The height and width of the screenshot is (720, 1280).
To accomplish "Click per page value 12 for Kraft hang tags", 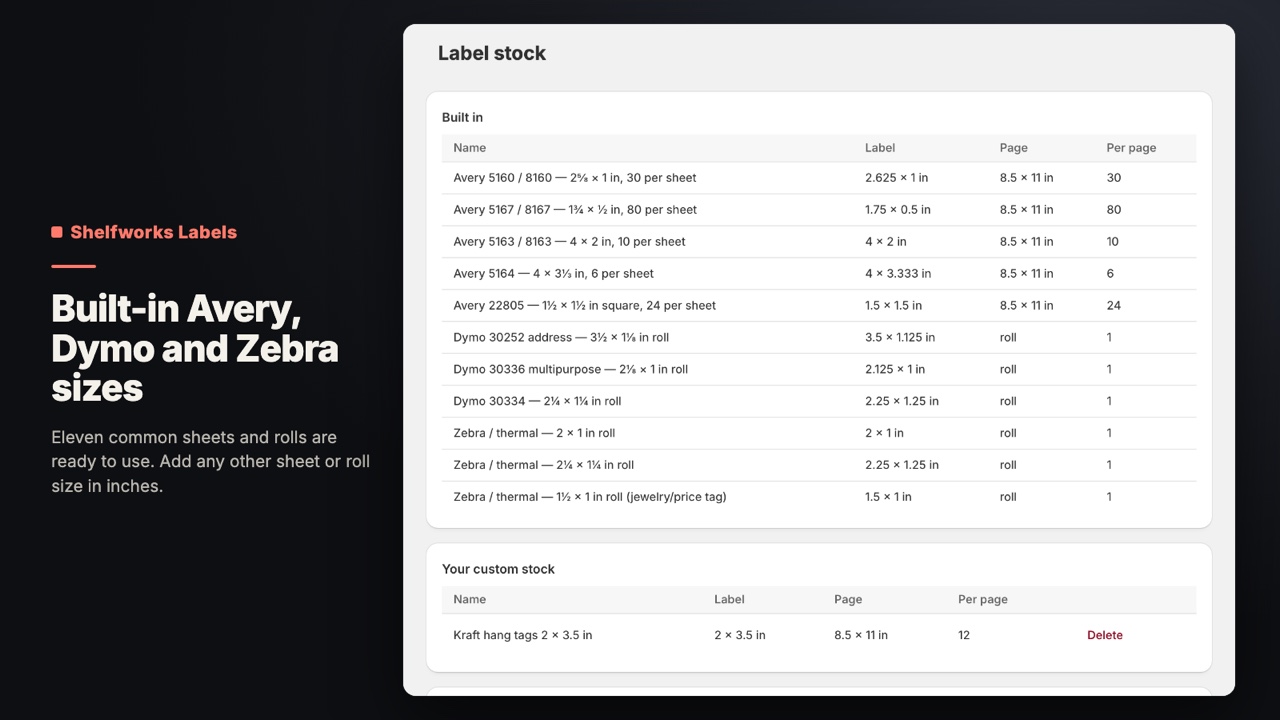I will click(964, 635).
